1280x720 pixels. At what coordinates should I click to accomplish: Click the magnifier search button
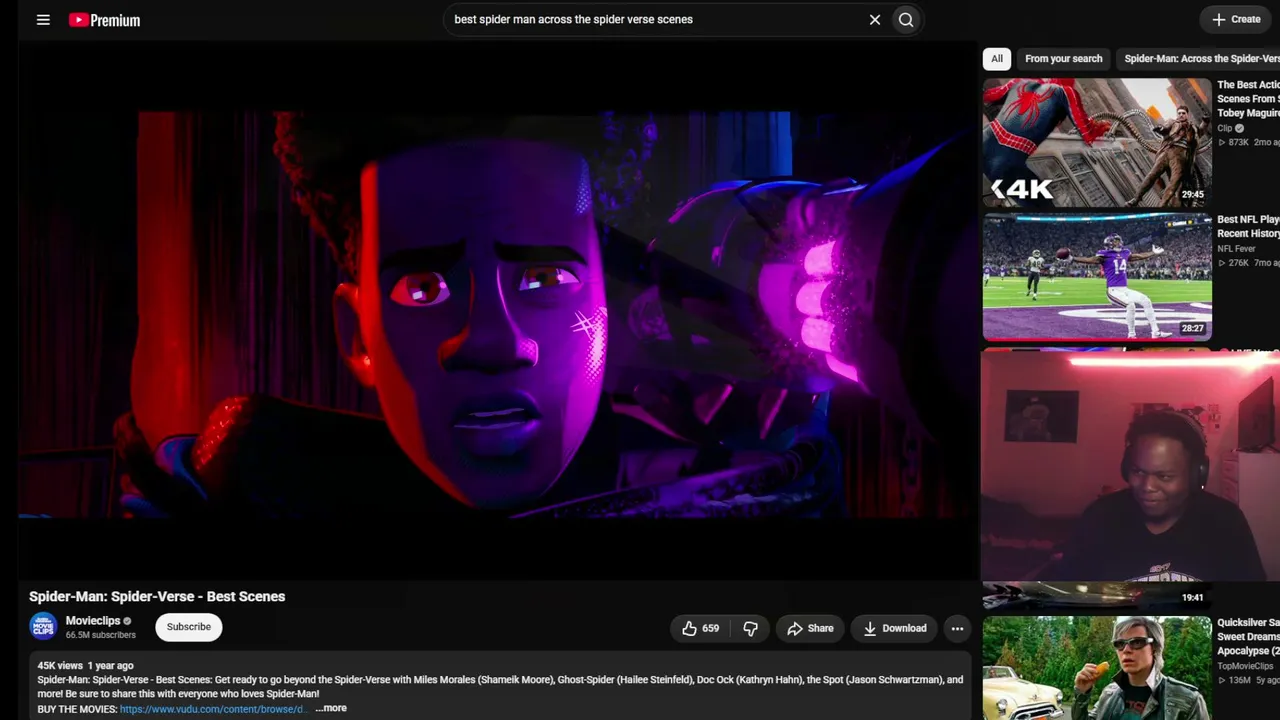tap(906, 20)
